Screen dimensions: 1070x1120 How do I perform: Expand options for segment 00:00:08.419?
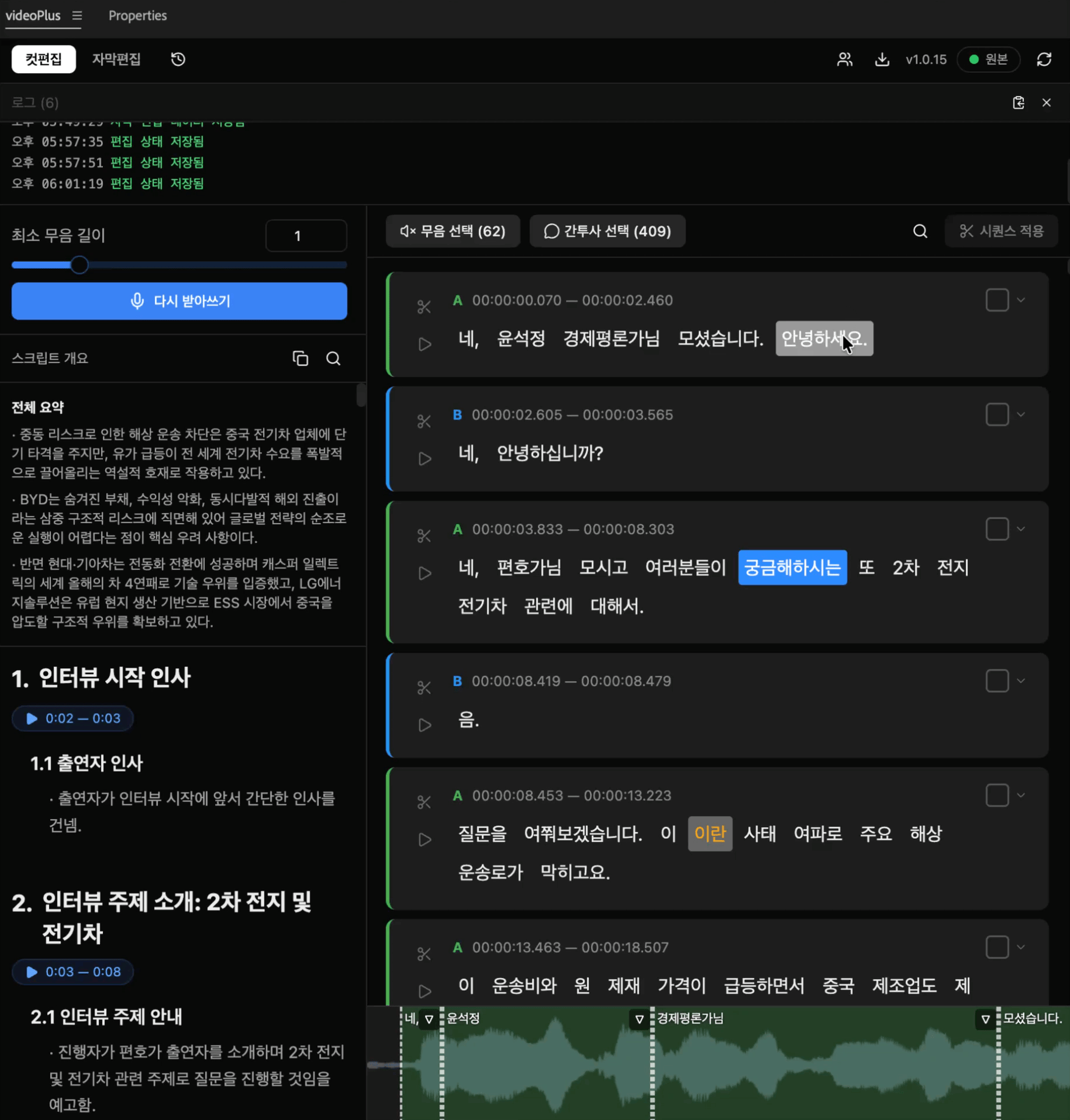[1021, 681]
